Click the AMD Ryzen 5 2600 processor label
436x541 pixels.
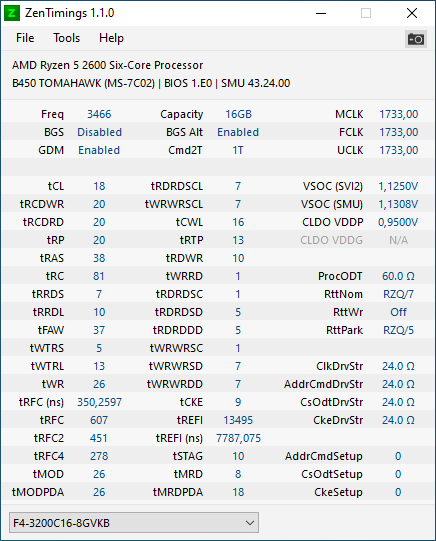[107, 65]
